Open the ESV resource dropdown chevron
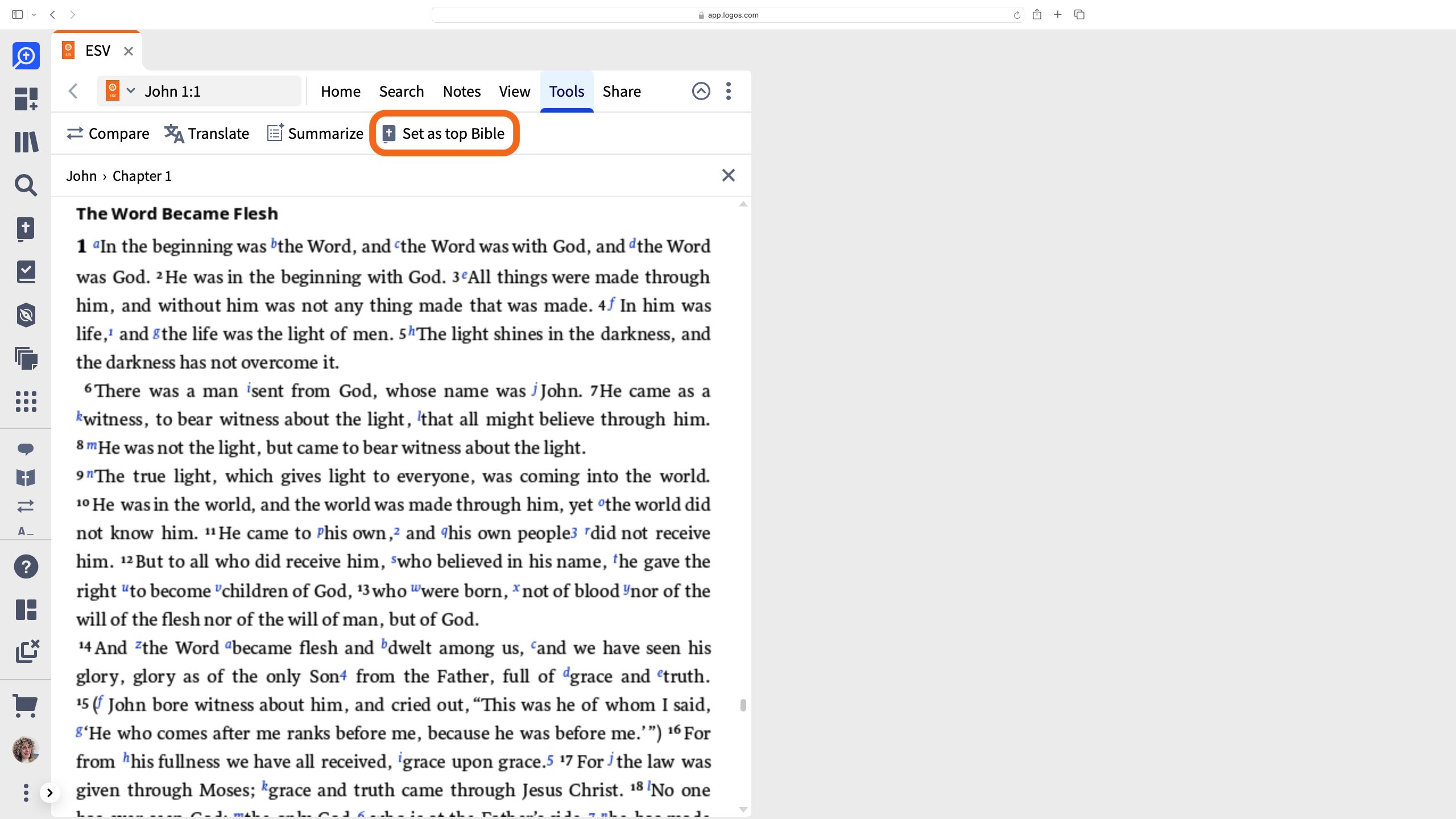The height and width of the screenshot is (819, 1456). click(131, 91)
